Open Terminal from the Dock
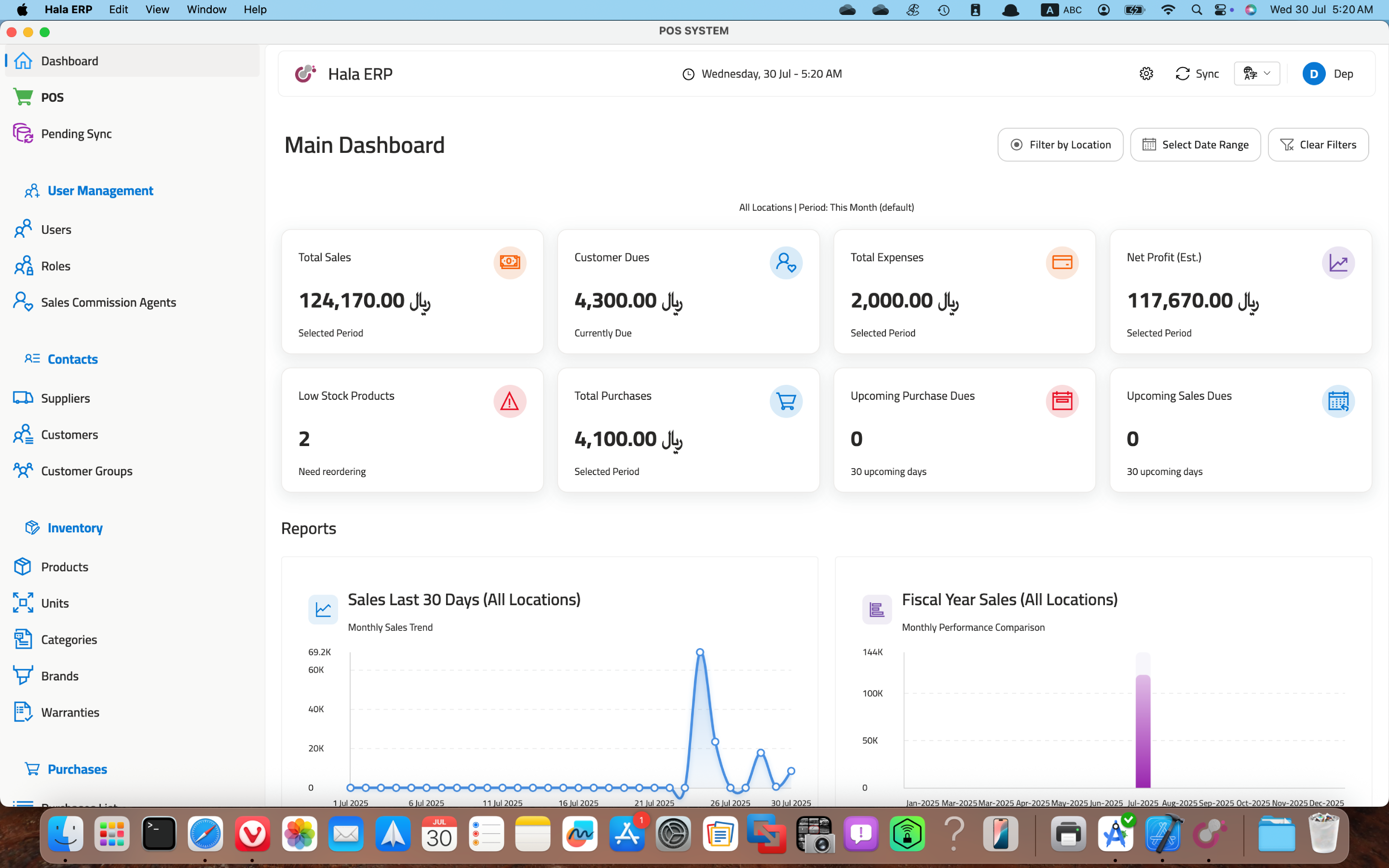The height and width of the screenshot is (868, 1389). point(158,834)
